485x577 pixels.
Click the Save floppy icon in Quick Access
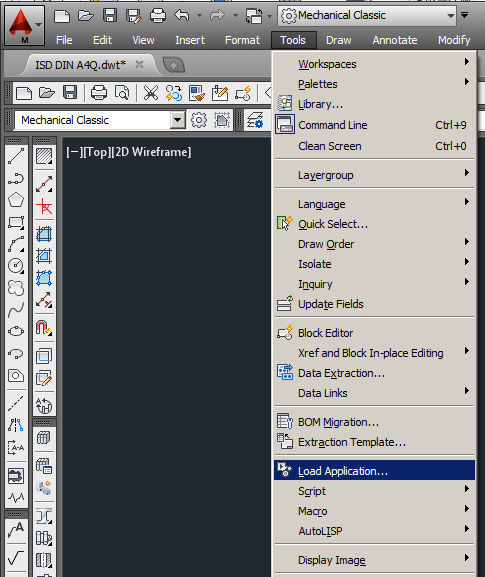point(110,15)
